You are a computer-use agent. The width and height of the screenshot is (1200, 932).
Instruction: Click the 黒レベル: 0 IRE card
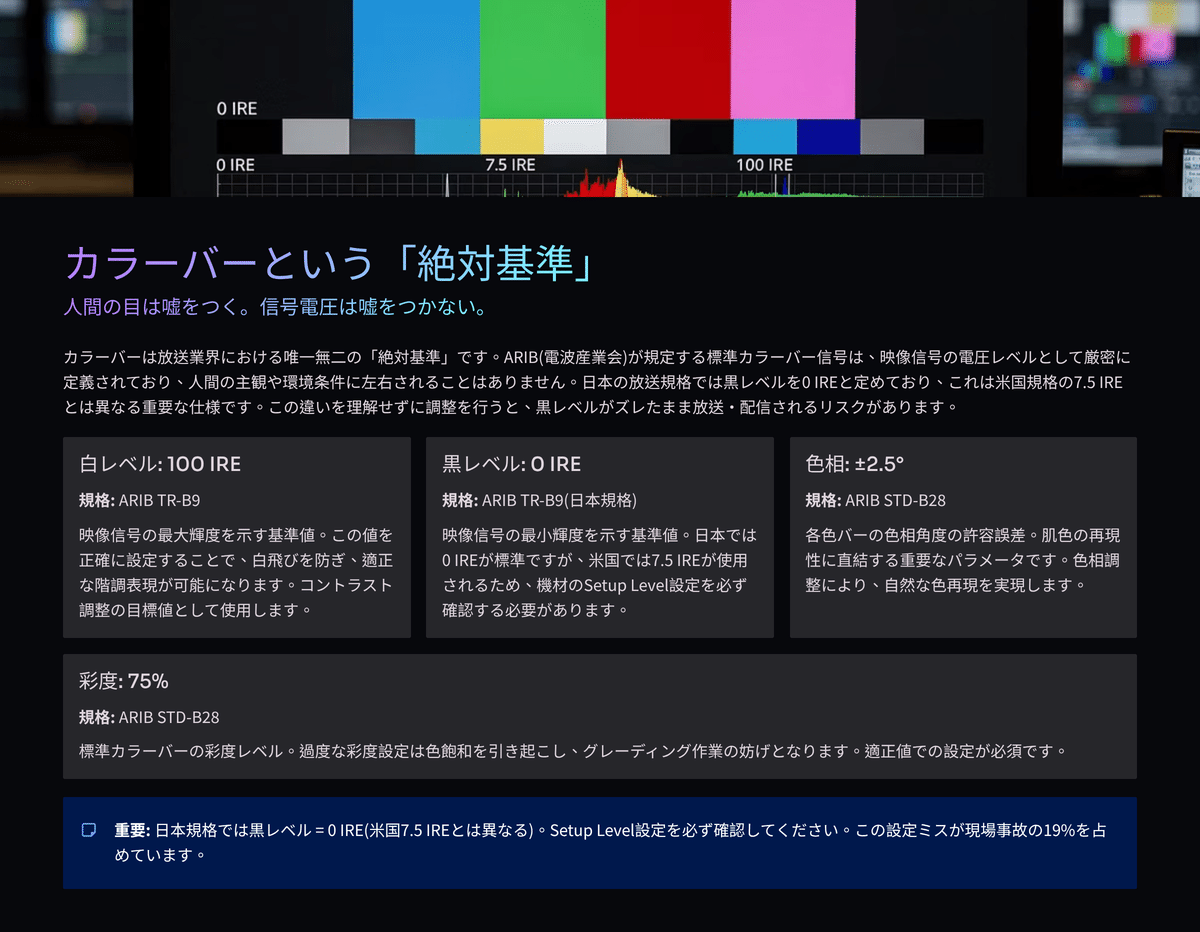point(600,537)
